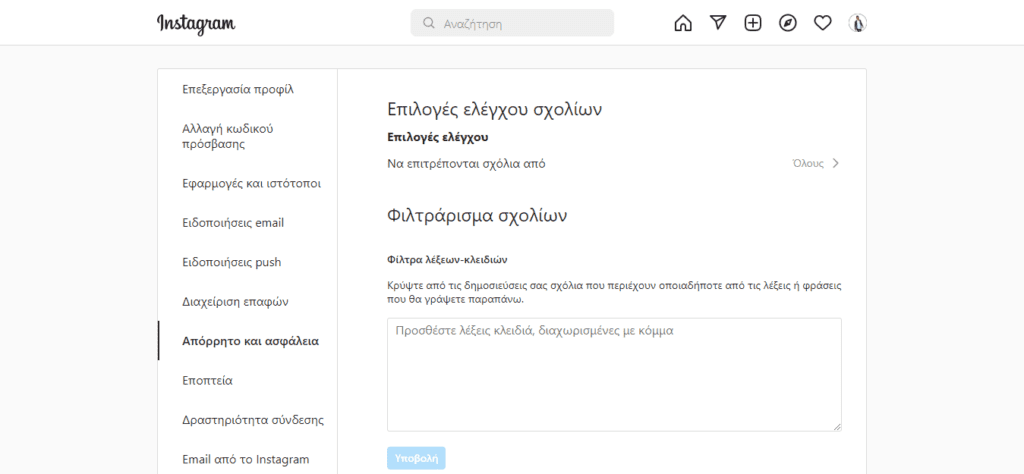Open the profile avatar menu
The height and width of the screenshot is (474, 1024).
coord(857,23)
